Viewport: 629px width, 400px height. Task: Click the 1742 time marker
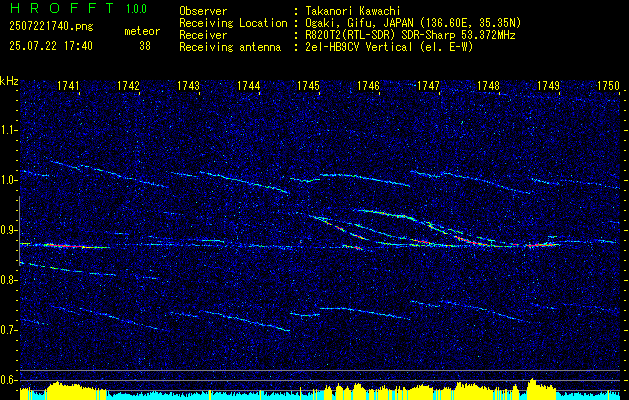point(128,86)
